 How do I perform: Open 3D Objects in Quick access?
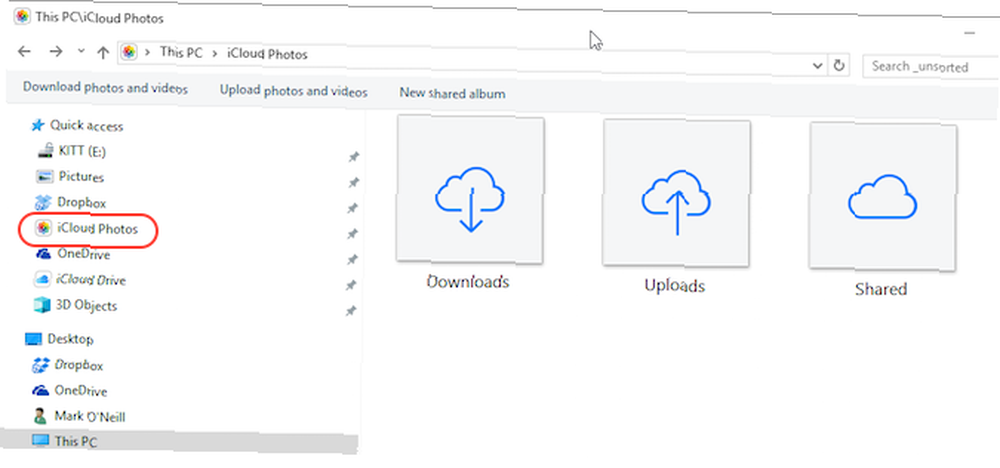87,305
